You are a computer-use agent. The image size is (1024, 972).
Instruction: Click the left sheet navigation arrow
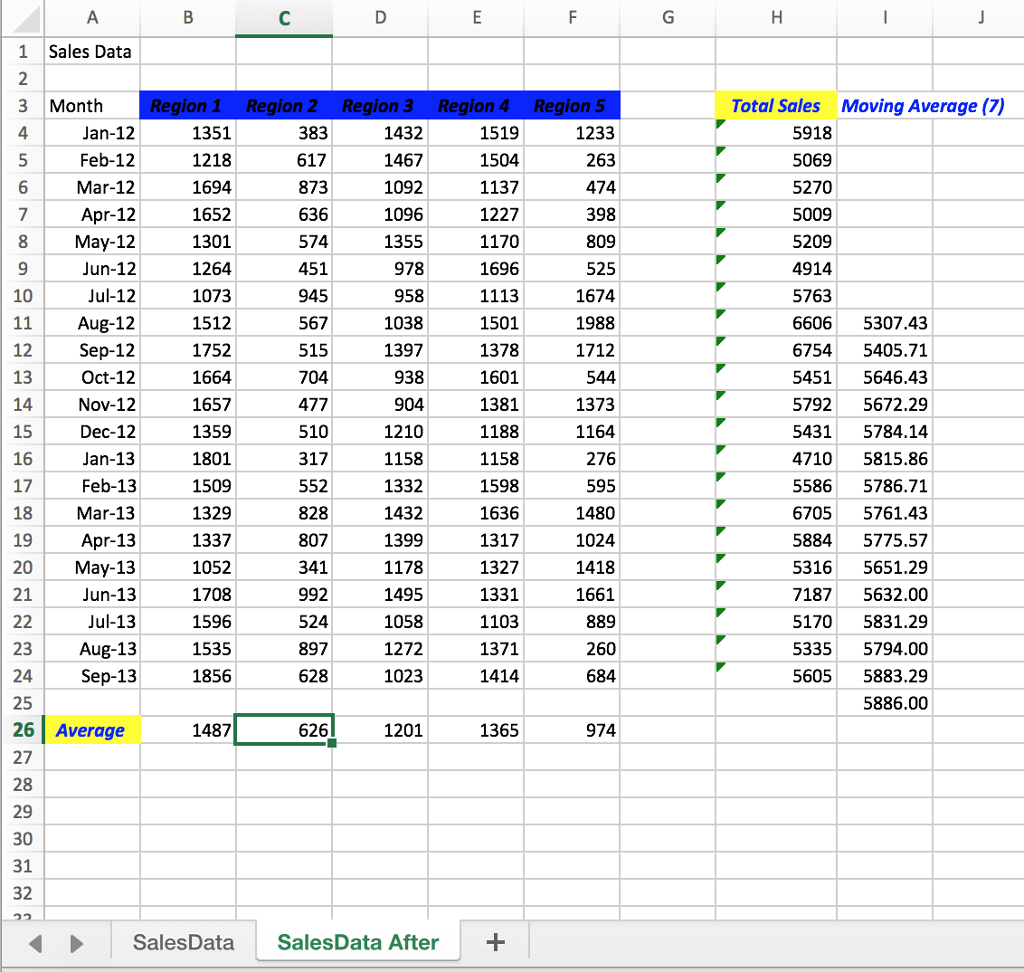[36, 941]
